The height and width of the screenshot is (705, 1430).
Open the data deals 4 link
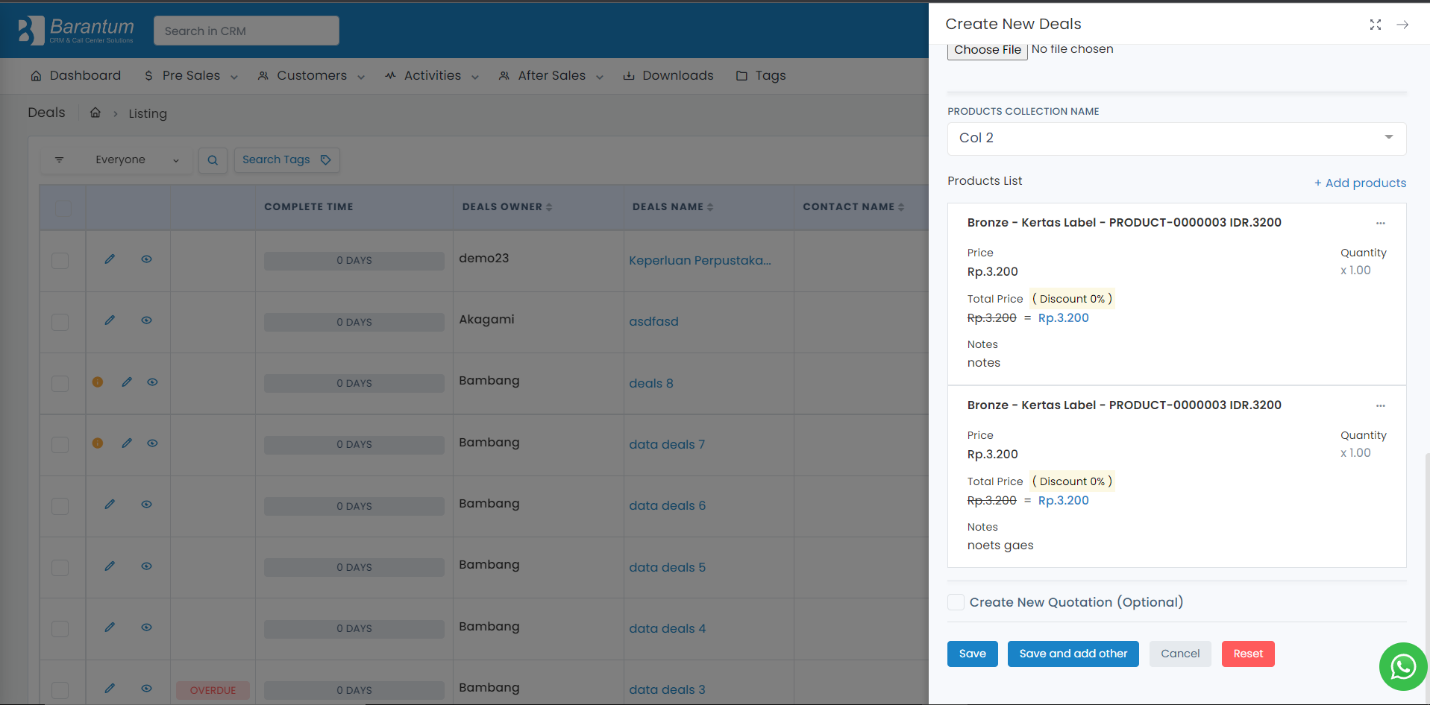(667, 629)
